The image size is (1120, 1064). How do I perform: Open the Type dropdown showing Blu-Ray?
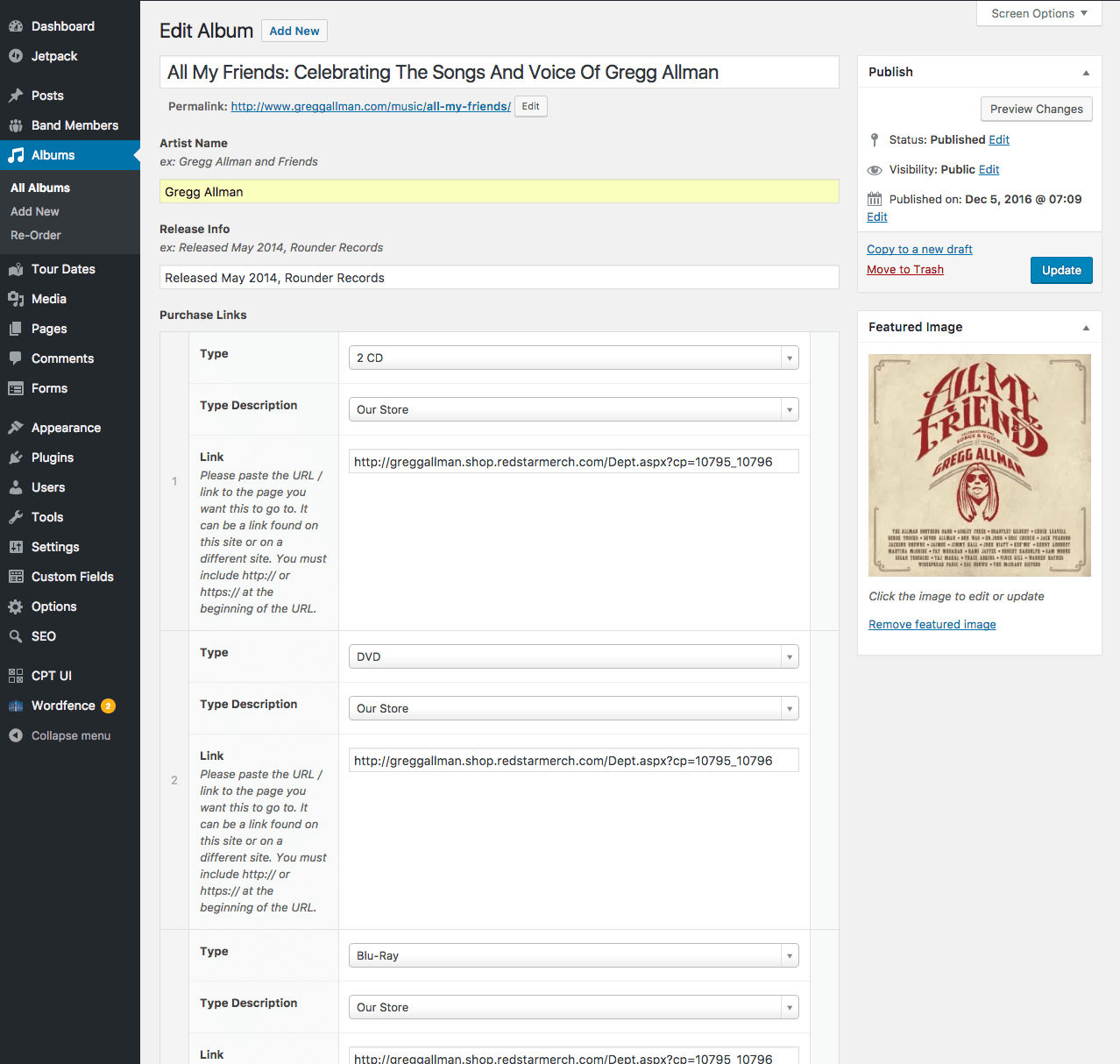coord(574,955)
